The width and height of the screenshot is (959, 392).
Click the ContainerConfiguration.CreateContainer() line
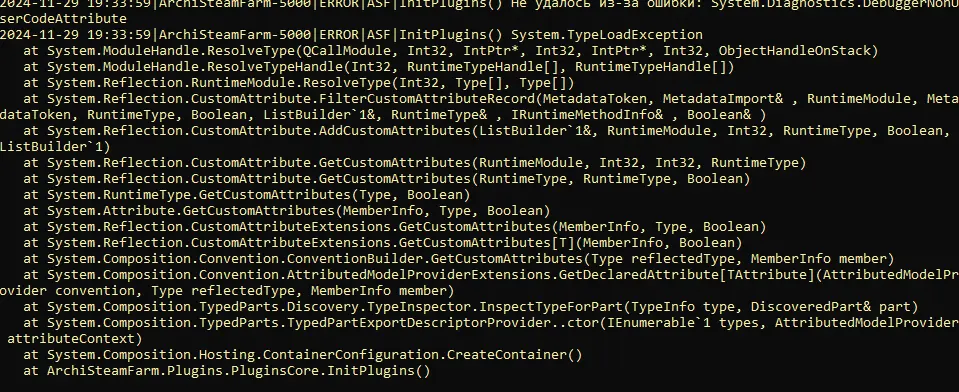pyautogui.click(x=303, y=355)
